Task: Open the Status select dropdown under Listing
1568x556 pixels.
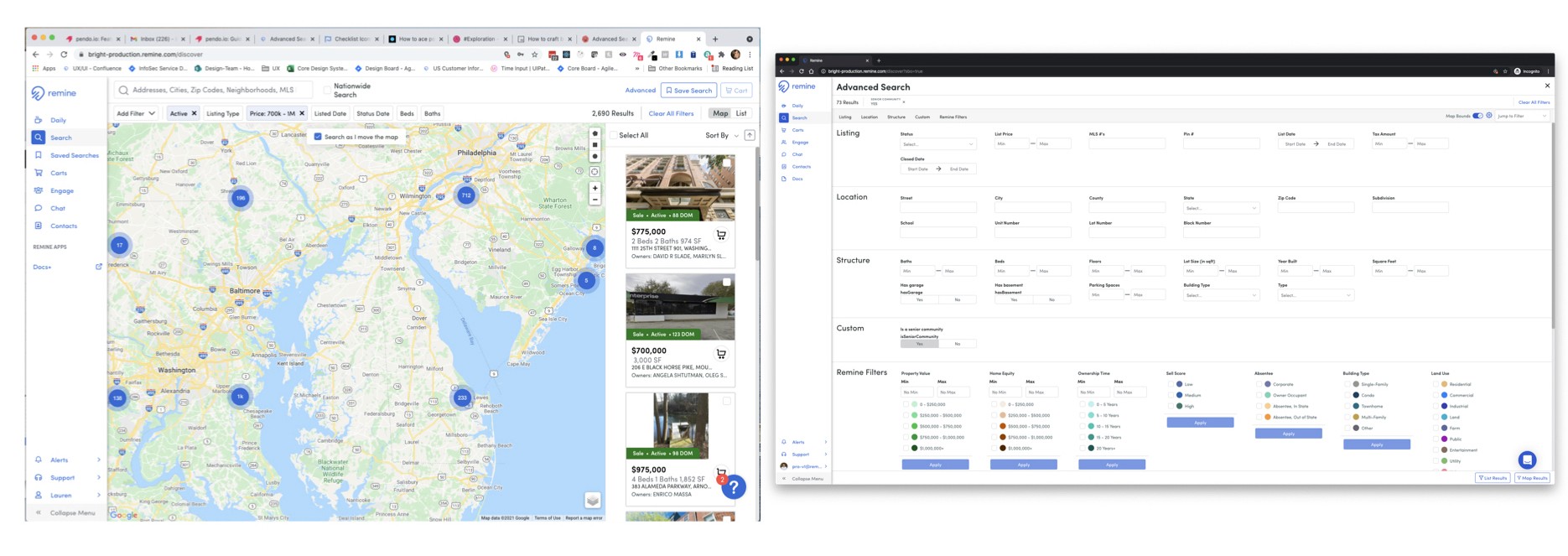Action: (937, 144)
